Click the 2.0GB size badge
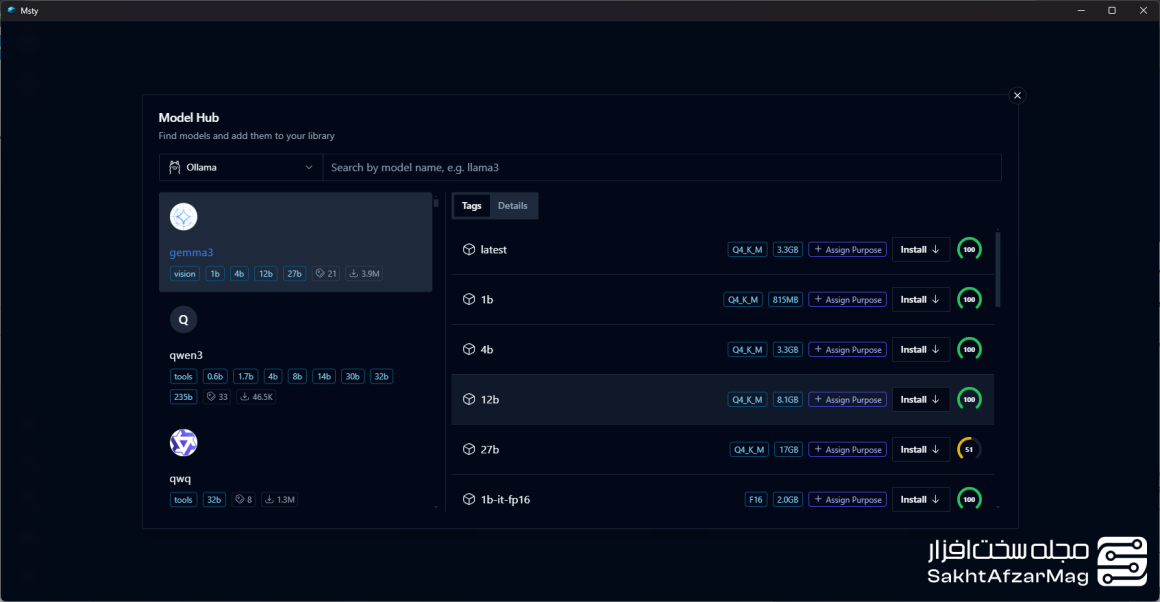The width and height of the screenshot is (1160, 602). coord(788,500)
